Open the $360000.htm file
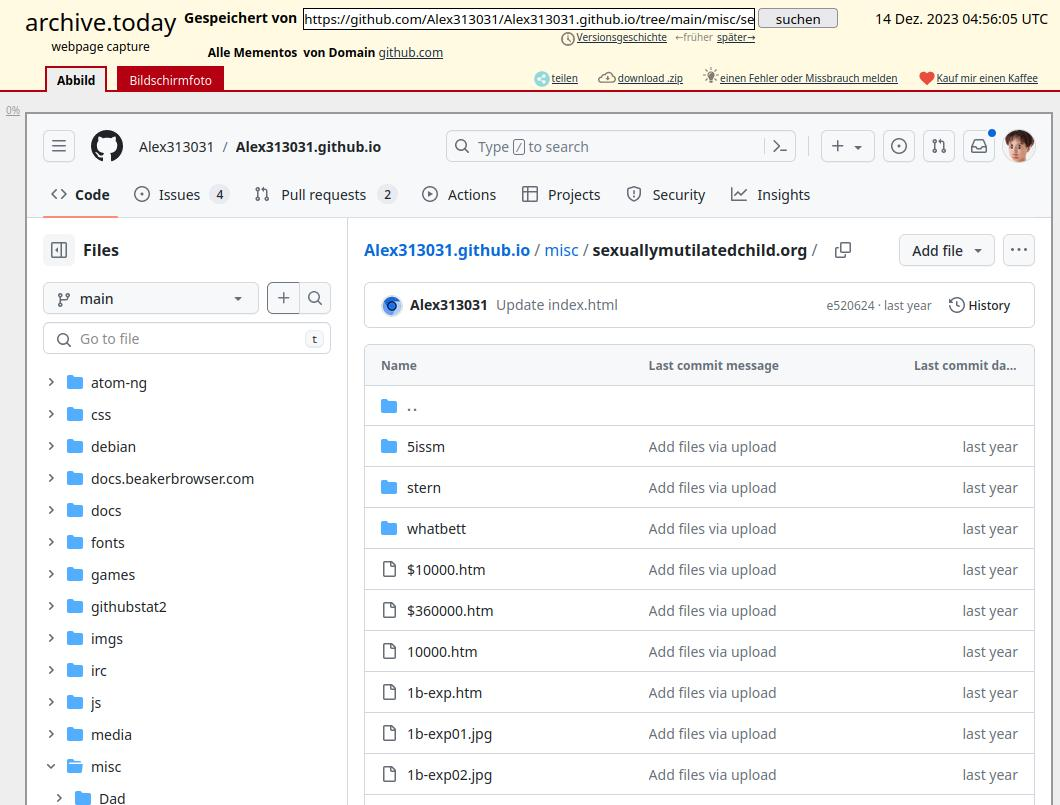Viewport: 1060px width, 805px height. pos(450,611)
